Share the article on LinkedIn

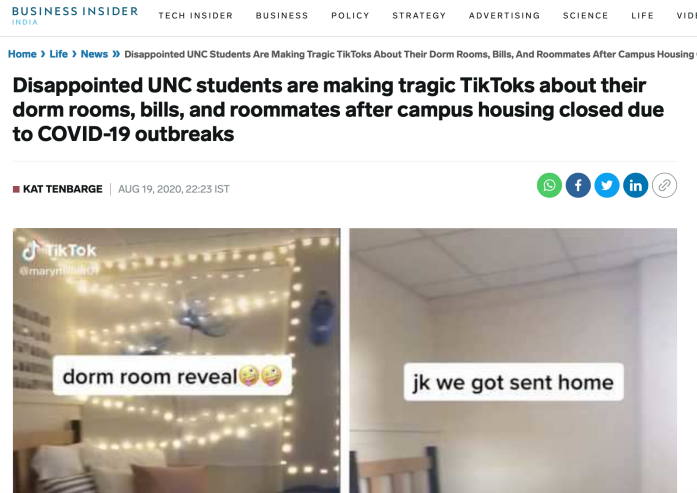(x=636, y=185)
